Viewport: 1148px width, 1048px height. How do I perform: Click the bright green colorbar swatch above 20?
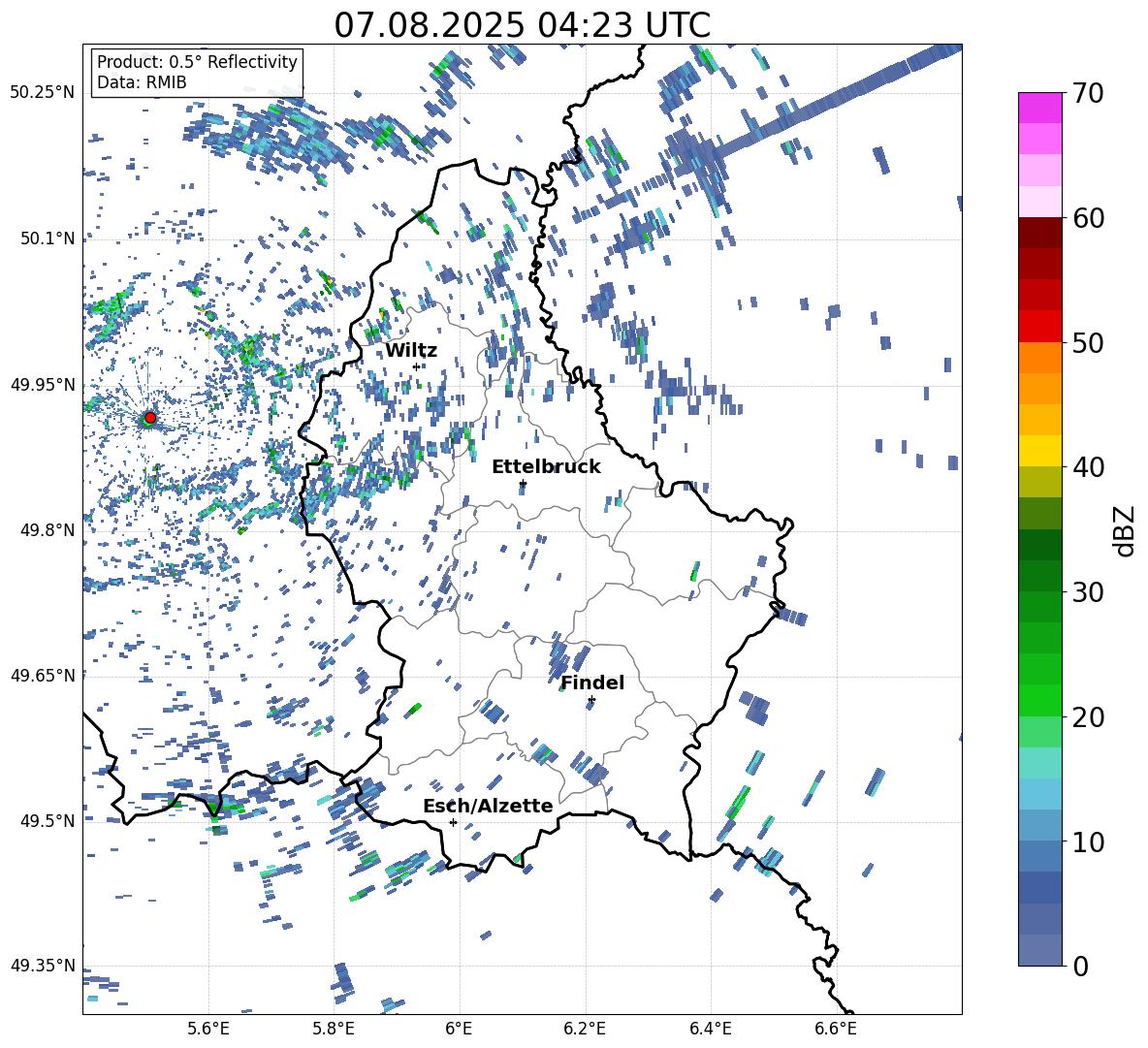click(x=1039, y=700)
